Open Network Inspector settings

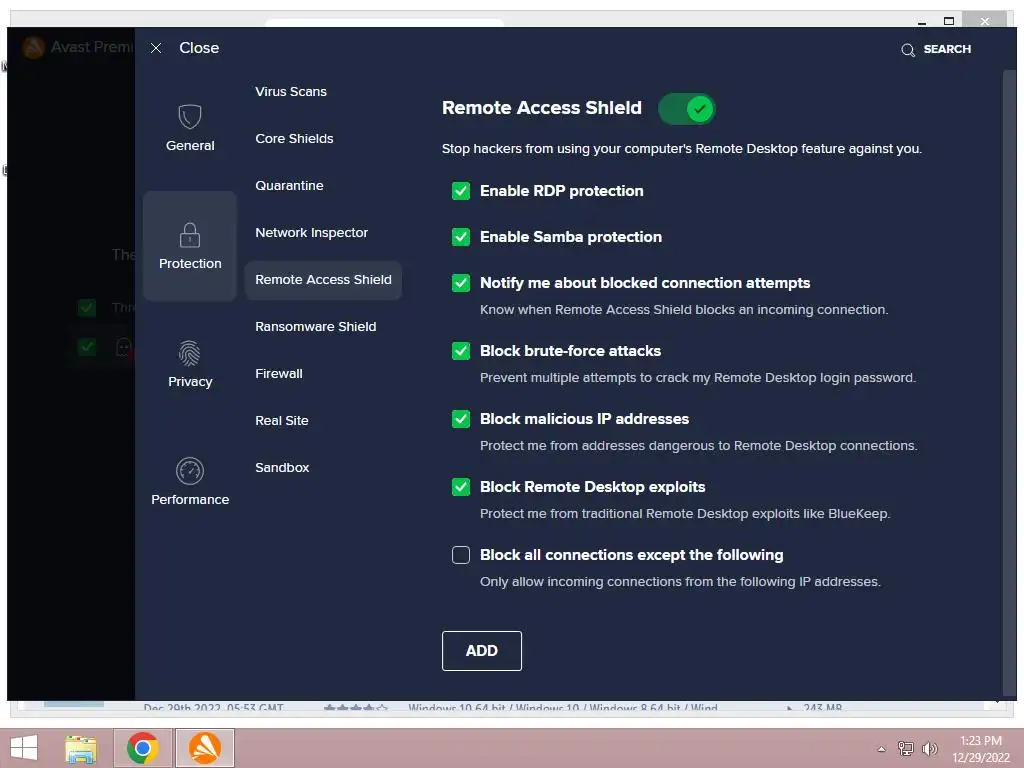pos(311,232)
